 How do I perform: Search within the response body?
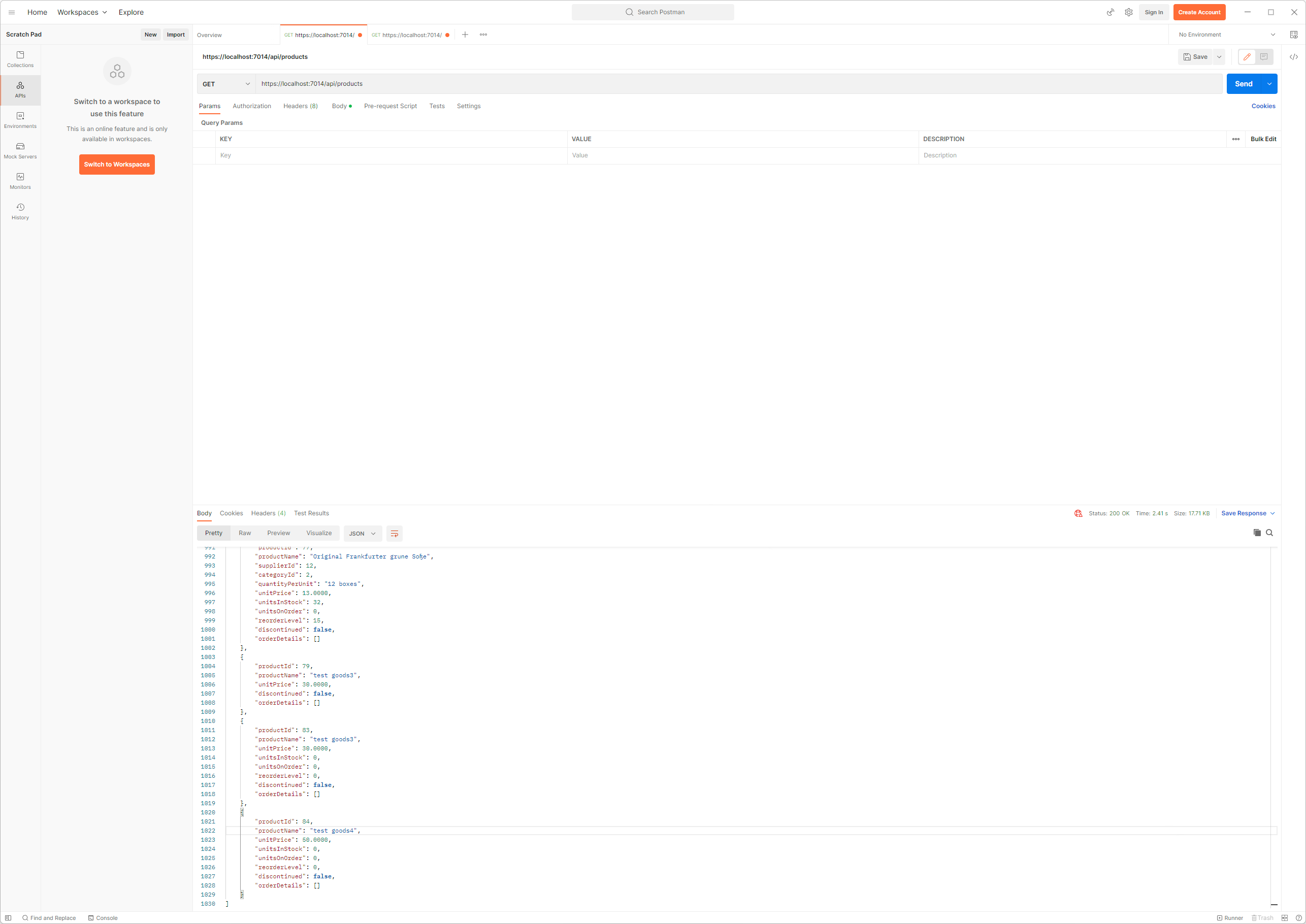tap(1269, 533)
